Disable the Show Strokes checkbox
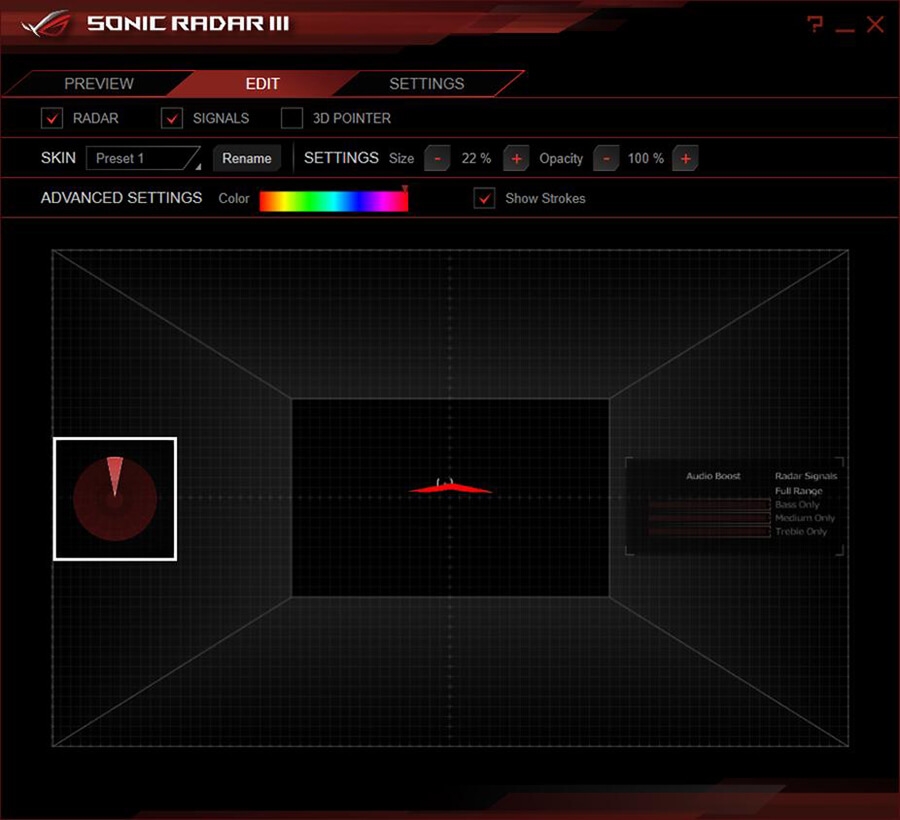 tap(484, 198)
